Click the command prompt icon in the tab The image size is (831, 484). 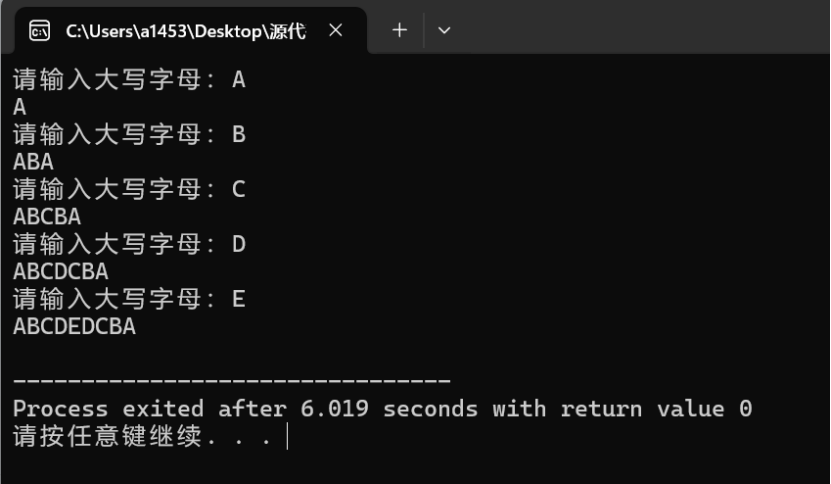pos(40,31)
